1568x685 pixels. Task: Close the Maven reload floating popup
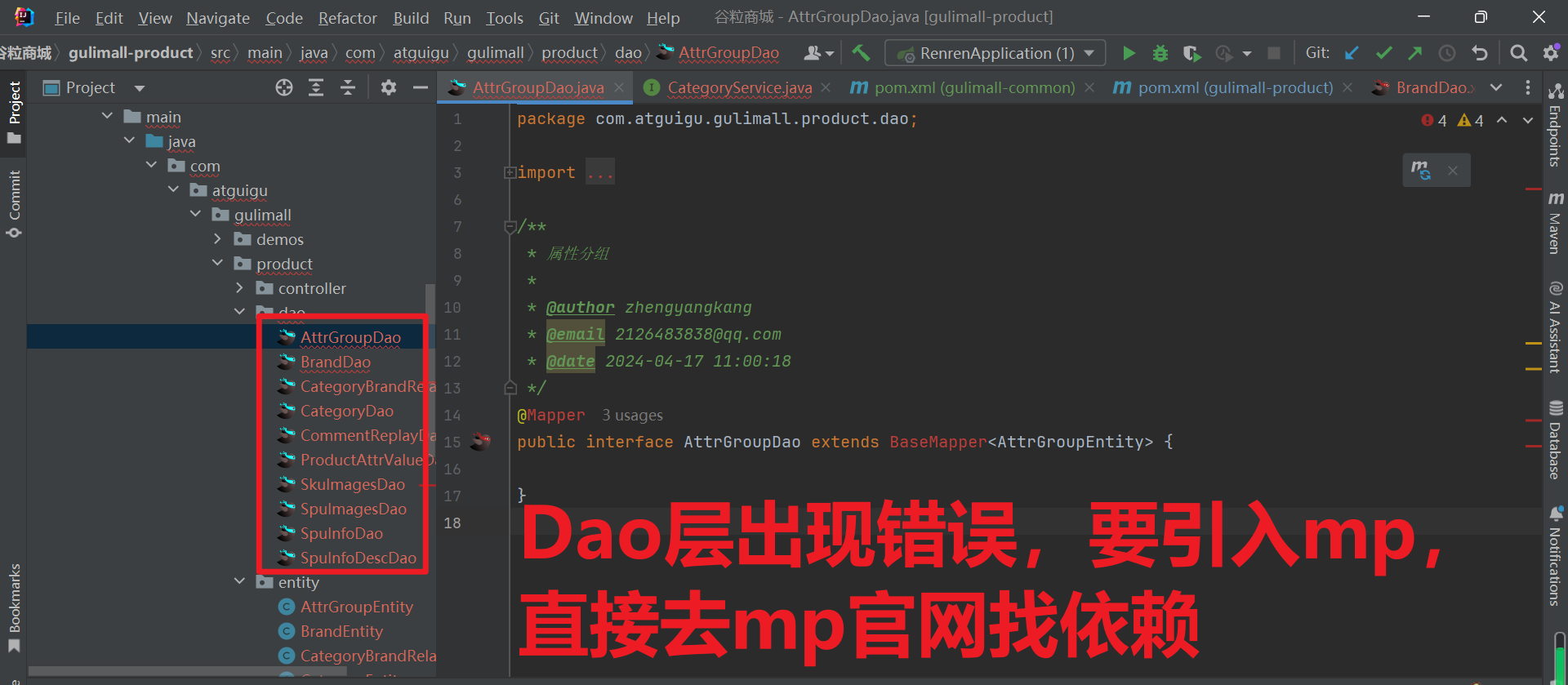tap(1453, 171)
